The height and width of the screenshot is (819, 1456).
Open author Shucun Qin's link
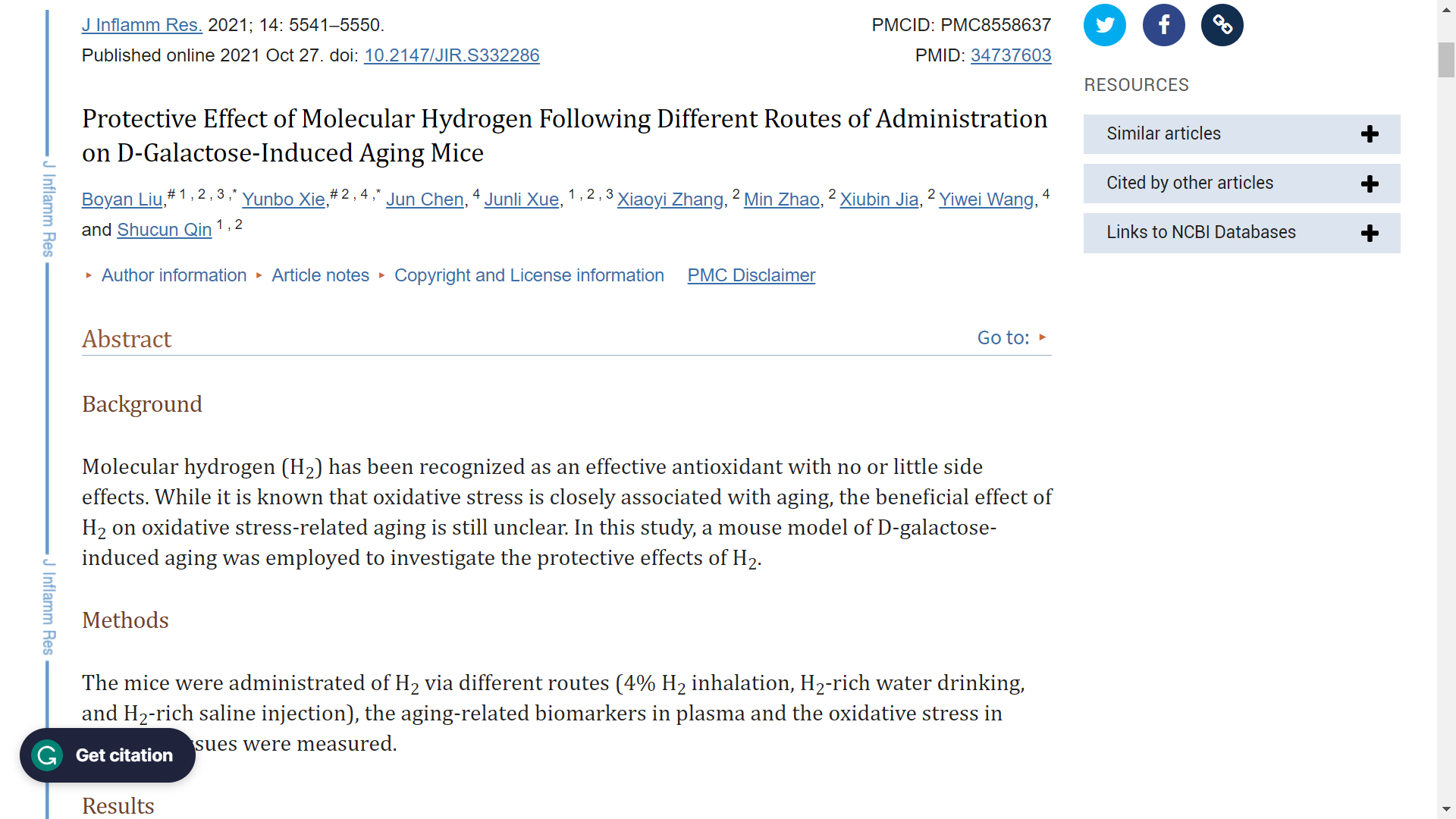coord(164,230)
